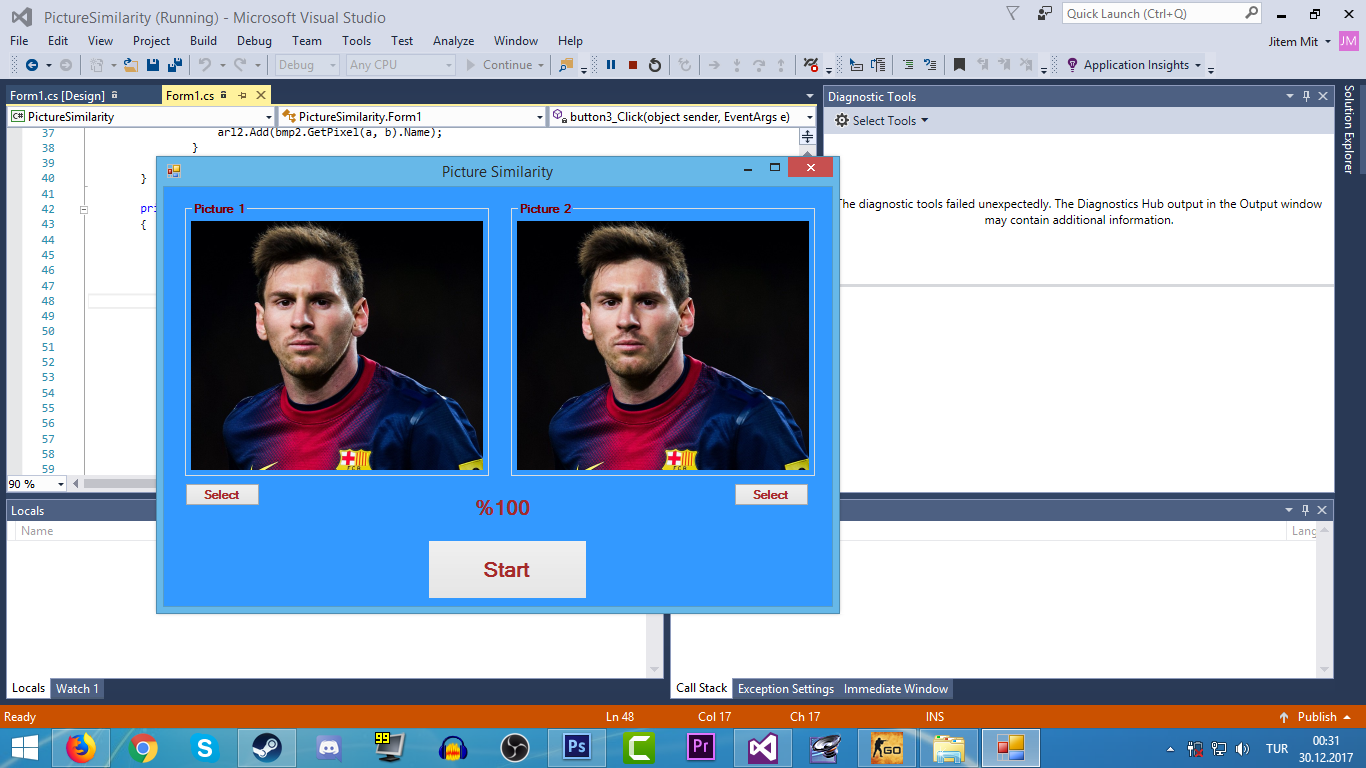Image resolution: width=1366 pixels, height=768 pixels.
Task: Toggle the volume speaker icon in the tray
Action: pos(1242,749)
